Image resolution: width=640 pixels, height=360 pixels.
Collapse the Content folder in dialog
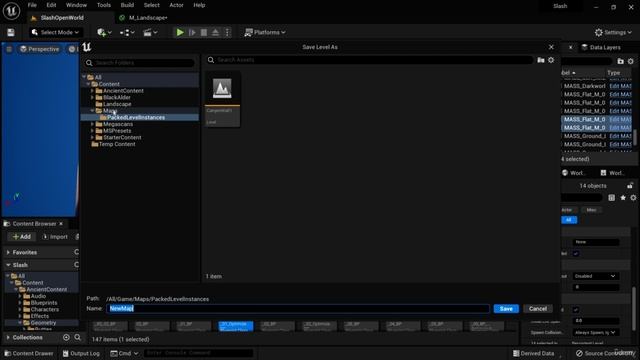[88, 84]
